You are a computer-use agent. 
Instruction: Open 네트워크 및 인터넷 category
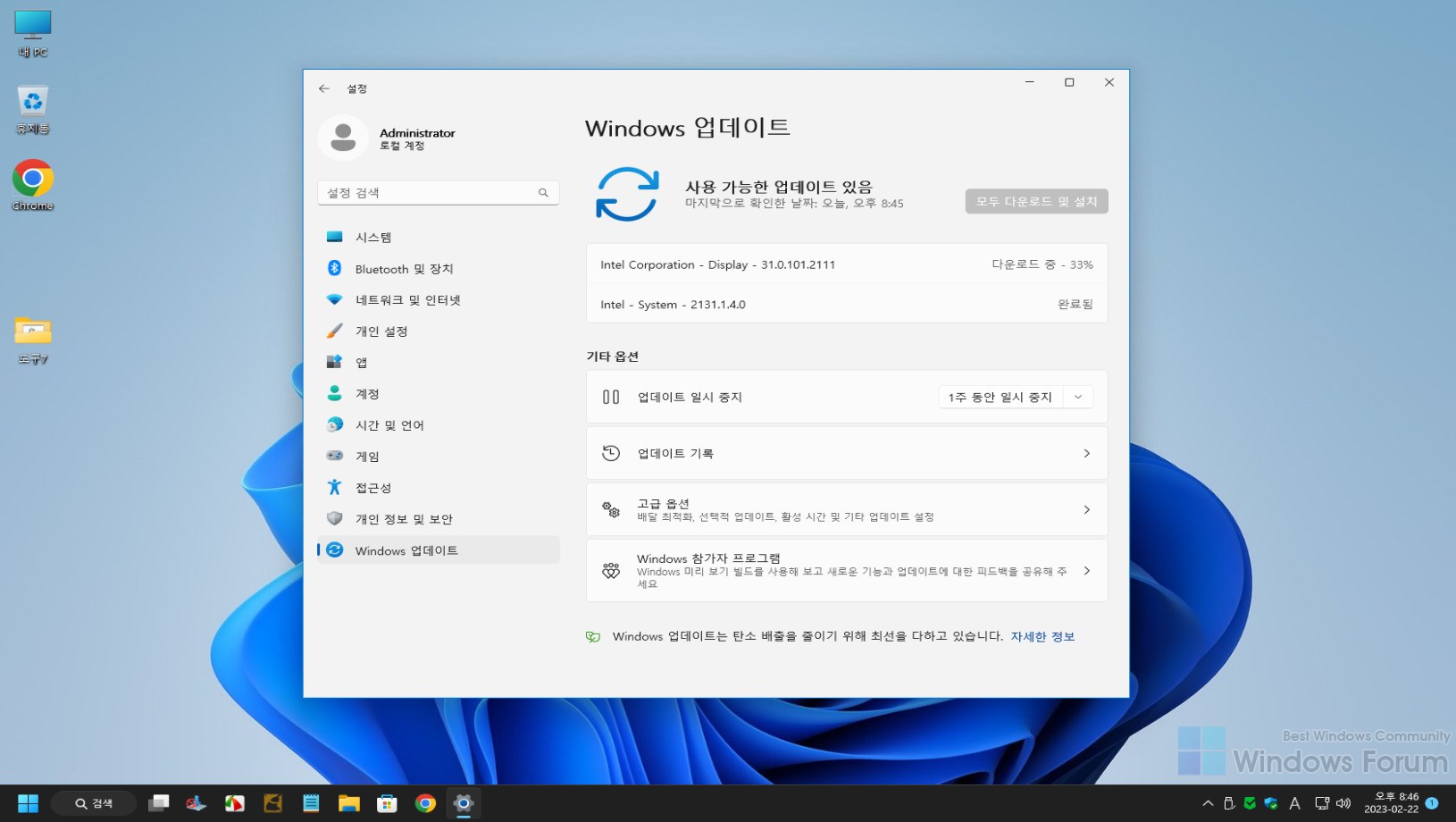(439, 299)
